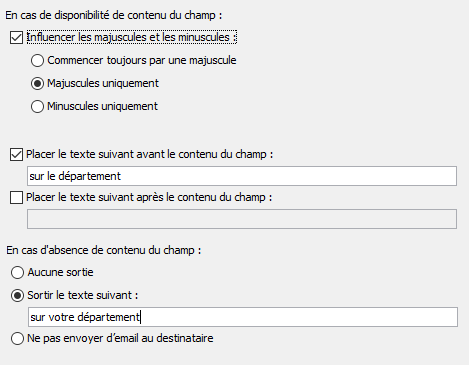Click the 'Commencer toujours par une majuscule' label text
This screenshot has height=365, width=469.
[142, 60]
